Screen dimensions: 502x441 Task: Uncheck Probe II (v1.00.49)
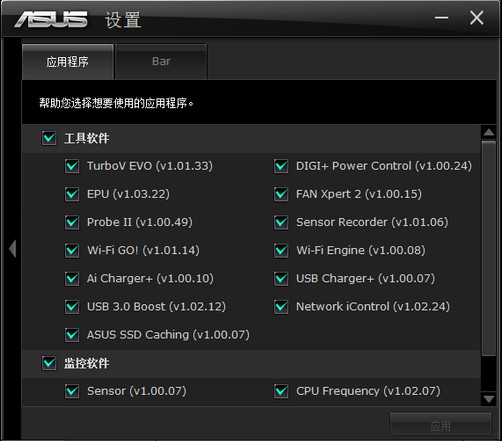72,222
